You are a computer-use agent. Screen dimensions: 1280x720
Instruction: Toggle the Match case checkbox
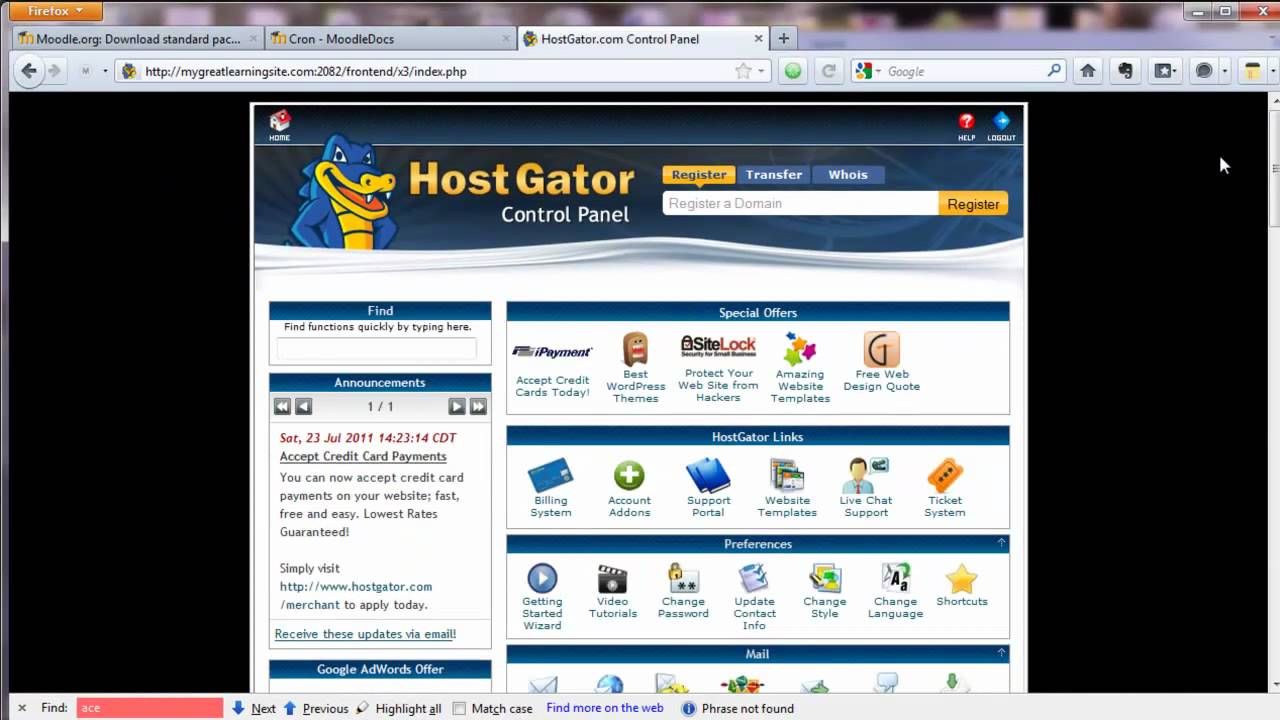(x=459, y=708)
